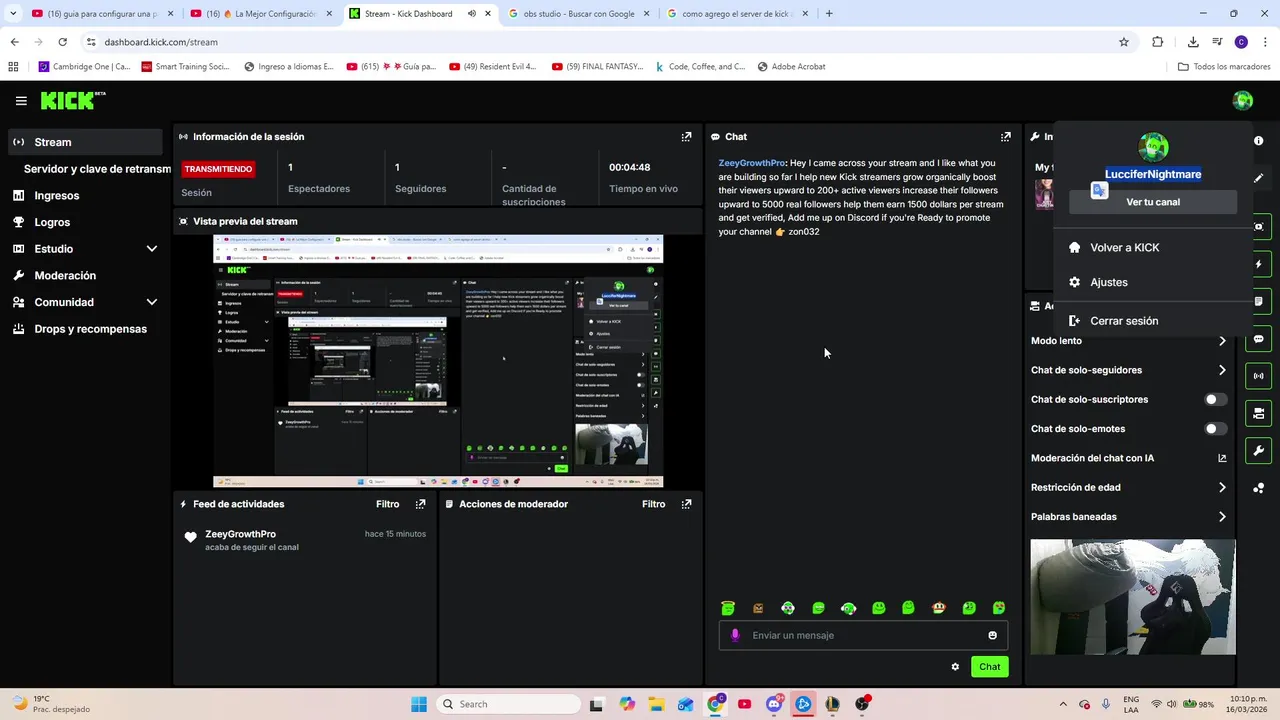The image size is (1280, 720).
Task: Click the pencil edit icon on right sidebar
Action: 1258,178
